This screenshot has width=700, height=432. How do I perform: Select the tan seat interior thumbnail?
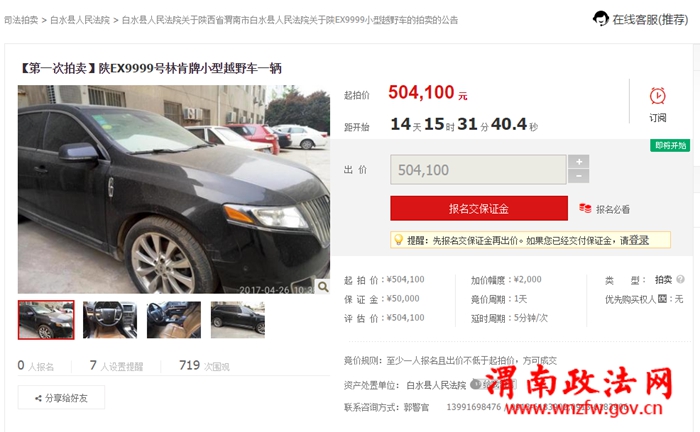click(174, 320)
